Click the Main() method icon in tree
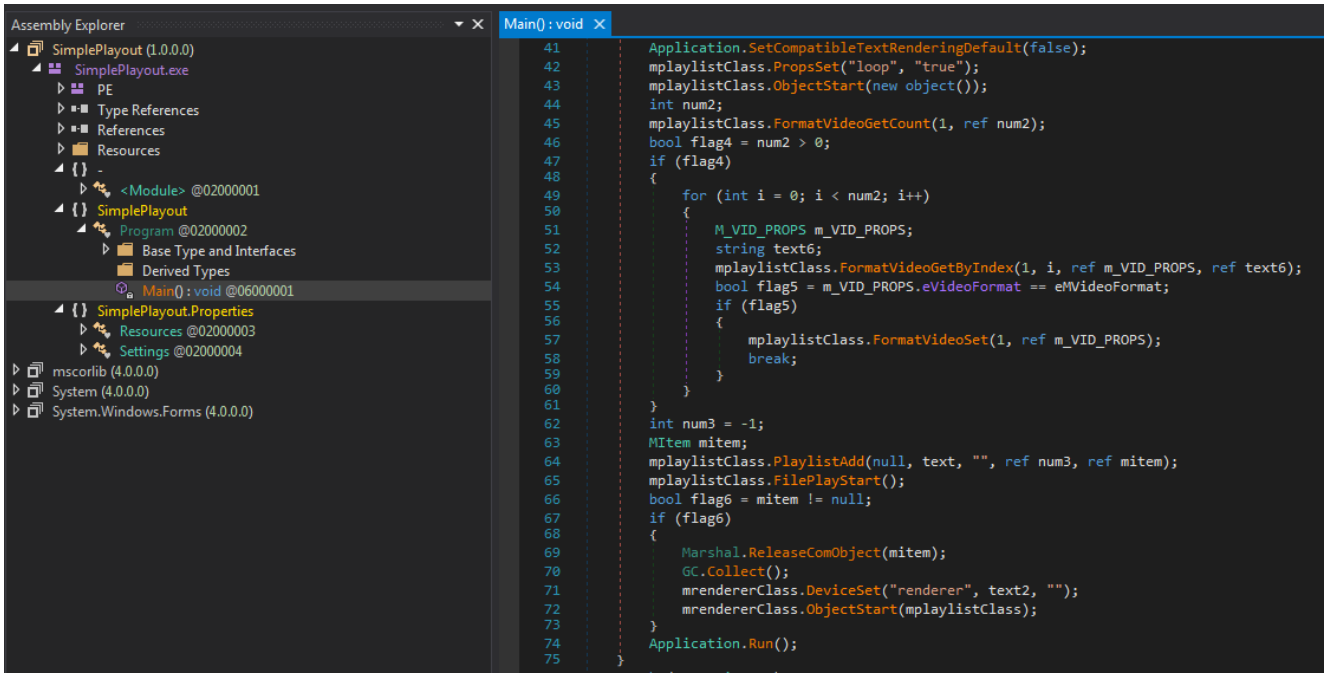Image resolution: width=1327 pixels, height=676 pixels. (x=125, y=290)
